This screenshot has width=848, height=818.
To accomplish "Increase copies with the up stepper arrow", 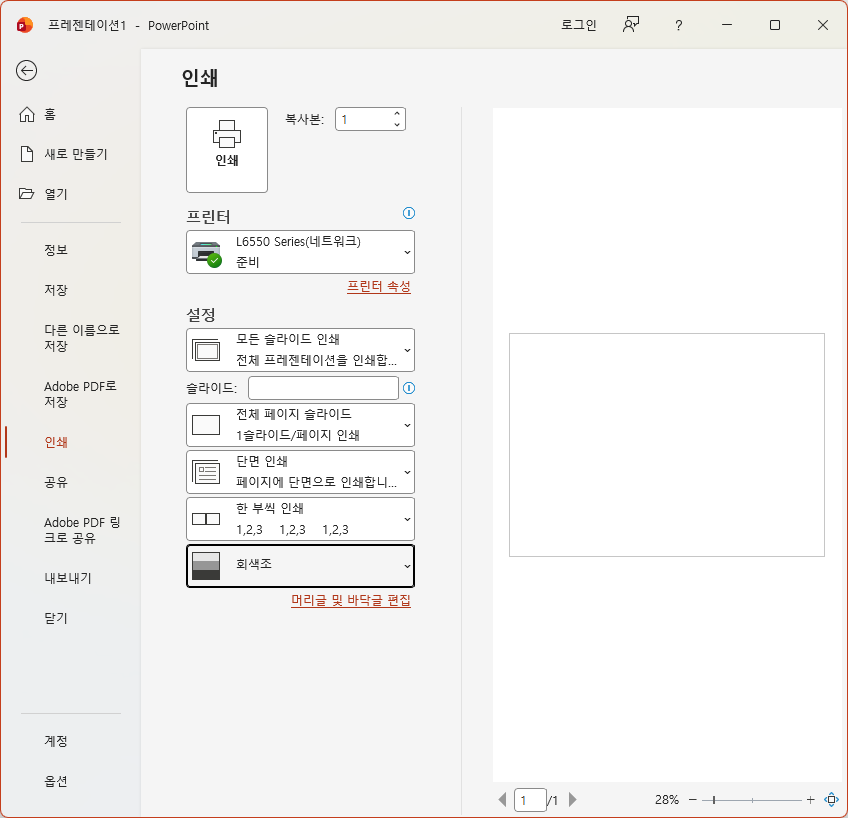I will click(x=397, y=114).
